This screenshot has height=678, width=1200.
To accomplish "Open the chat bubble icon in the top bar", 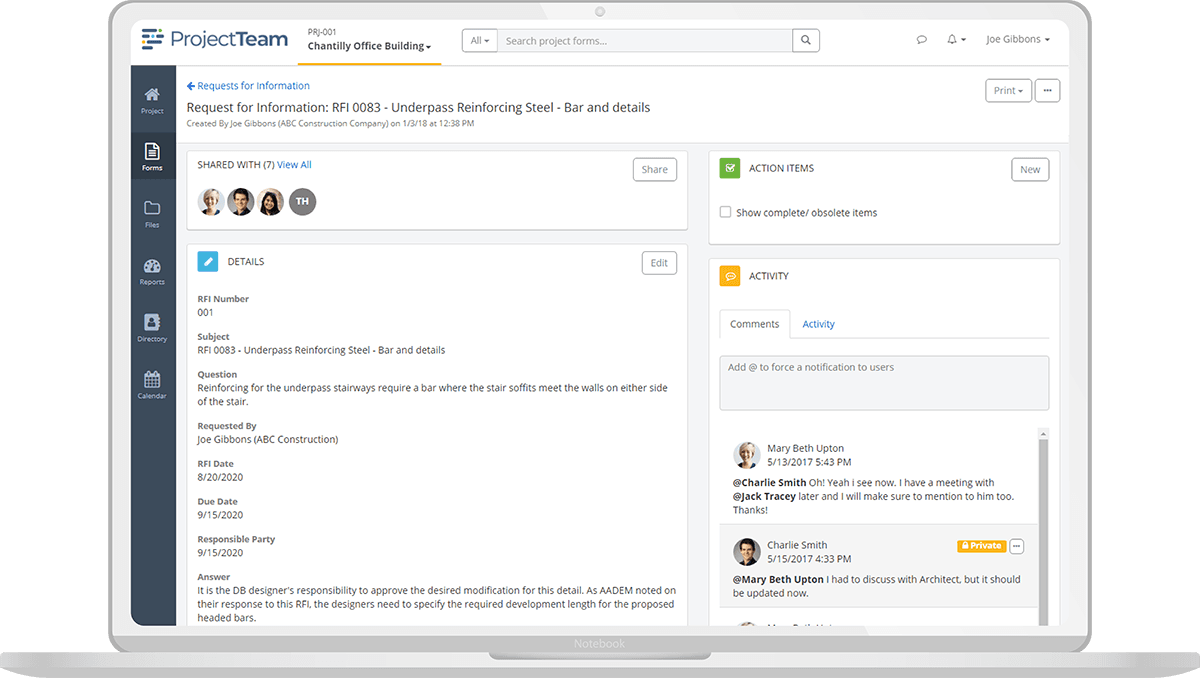I will click(x=921, y=39).
